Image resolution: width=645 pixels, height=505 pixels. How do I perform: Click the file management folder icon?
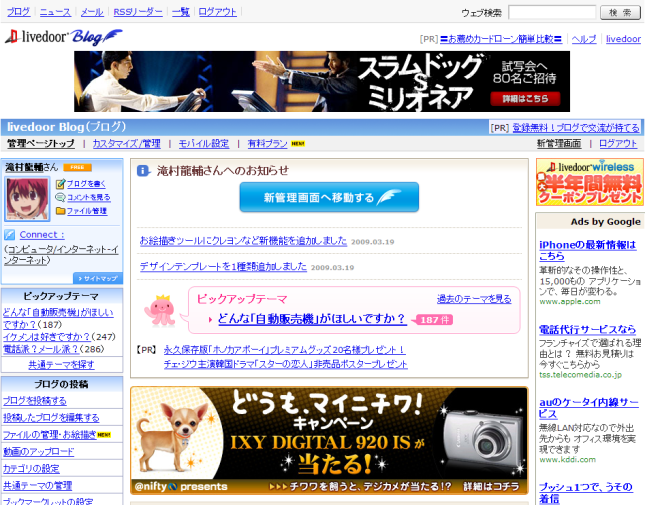(60, 211)
